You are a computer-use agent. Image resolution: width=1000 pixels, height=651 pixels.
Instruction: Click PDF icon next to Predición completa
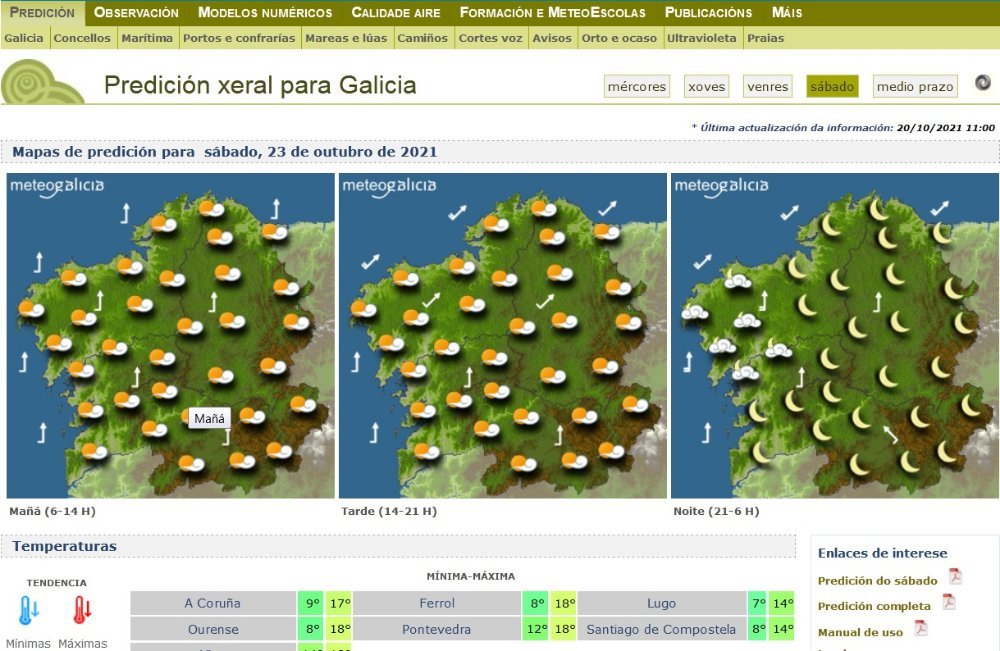pyautogui.click(x=949, y=602)
